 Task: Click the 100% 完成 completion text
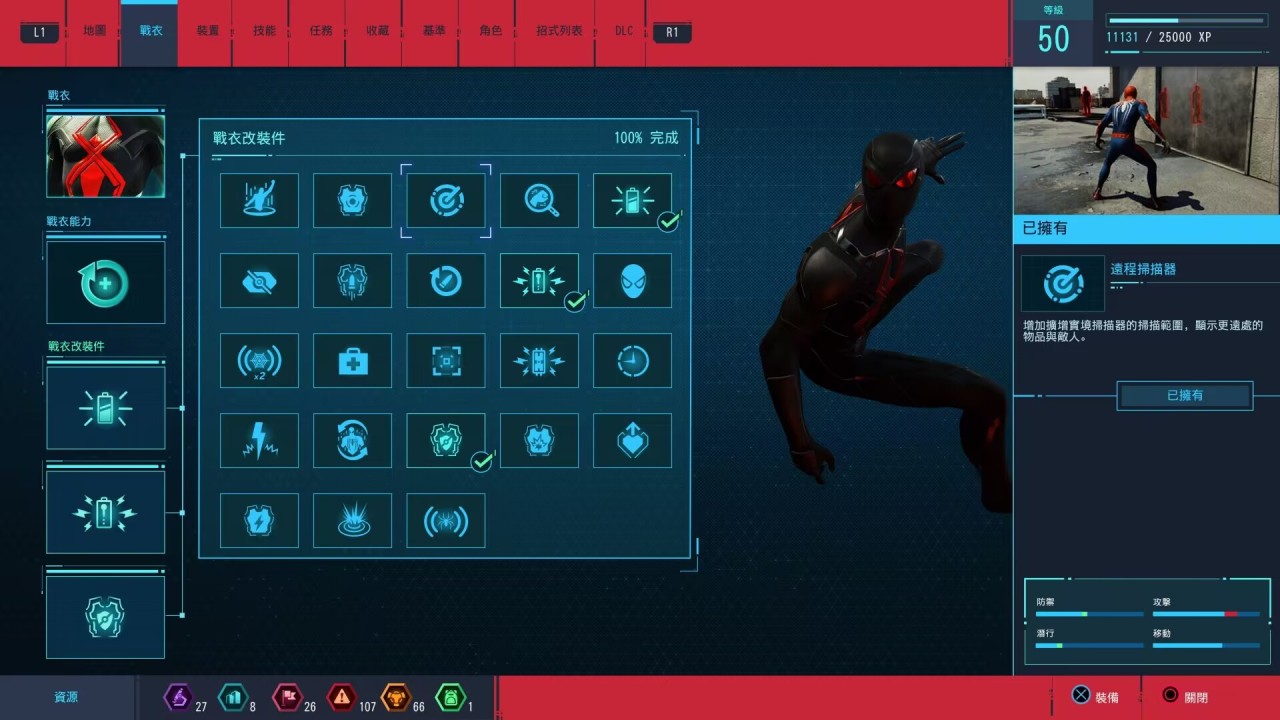[646, 138]
